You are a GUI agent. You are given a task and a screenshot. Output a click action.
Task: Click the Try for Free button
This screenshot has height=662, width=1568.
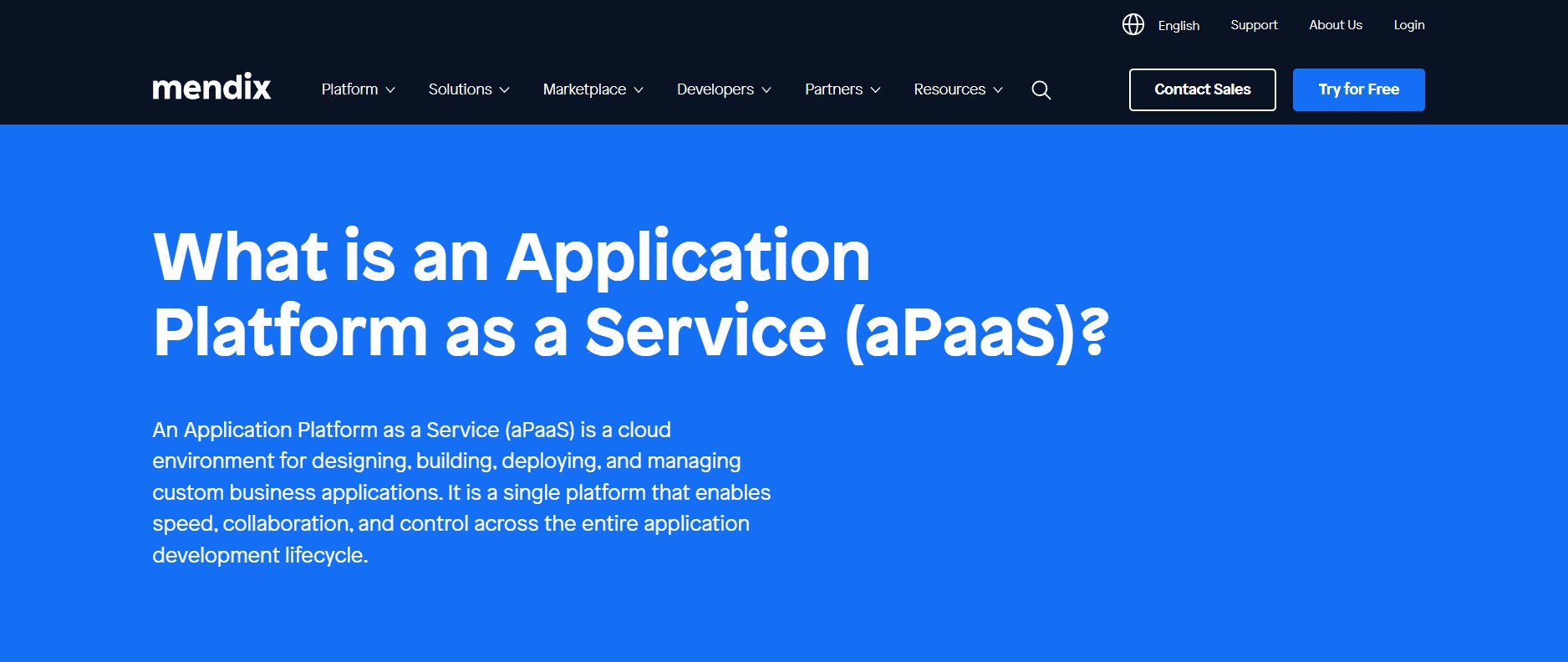[1358, 89]
